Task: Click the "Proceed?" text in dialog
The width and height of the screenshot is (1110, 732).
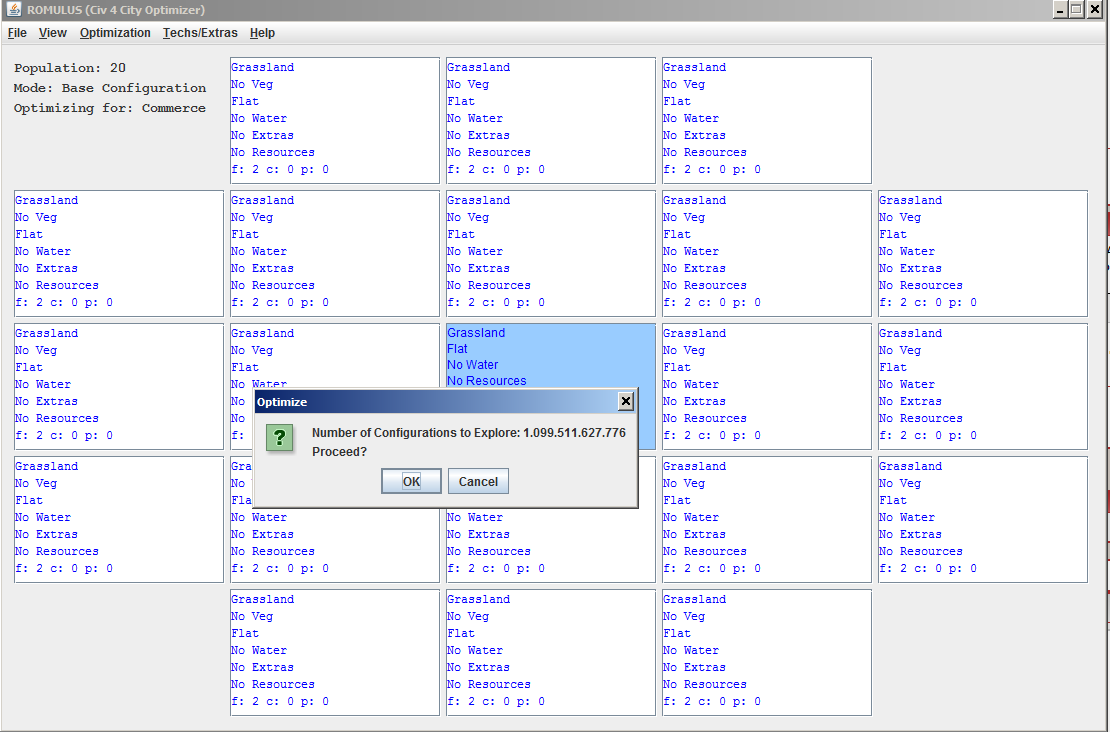Action: [339, 452]
